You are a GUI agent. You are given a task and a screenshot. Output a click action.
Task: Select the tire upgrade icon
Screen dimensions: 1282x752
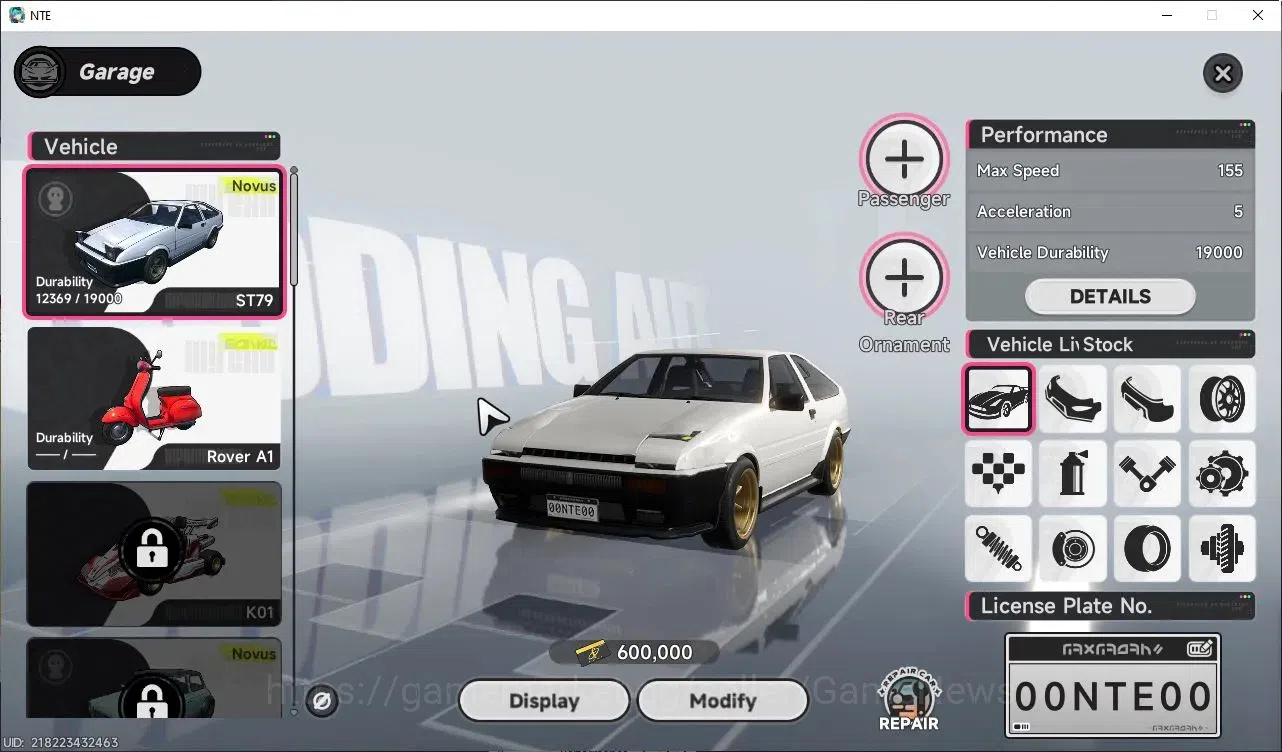click(x=1147, y=548)
